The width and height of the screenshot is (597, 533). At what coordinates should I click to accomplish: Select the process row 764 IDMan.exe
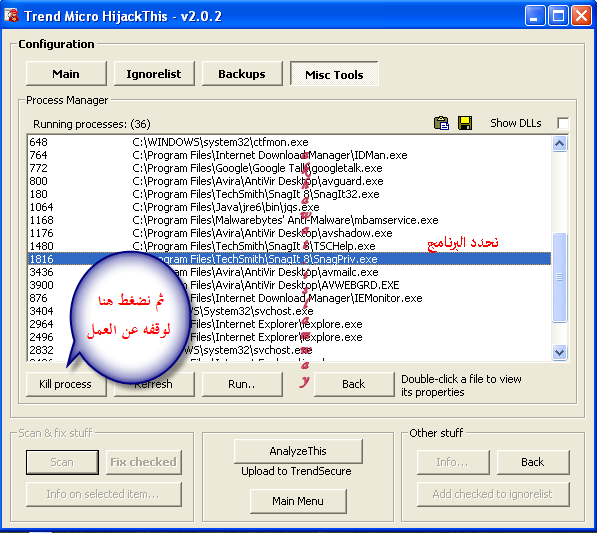tap(289, 155)
